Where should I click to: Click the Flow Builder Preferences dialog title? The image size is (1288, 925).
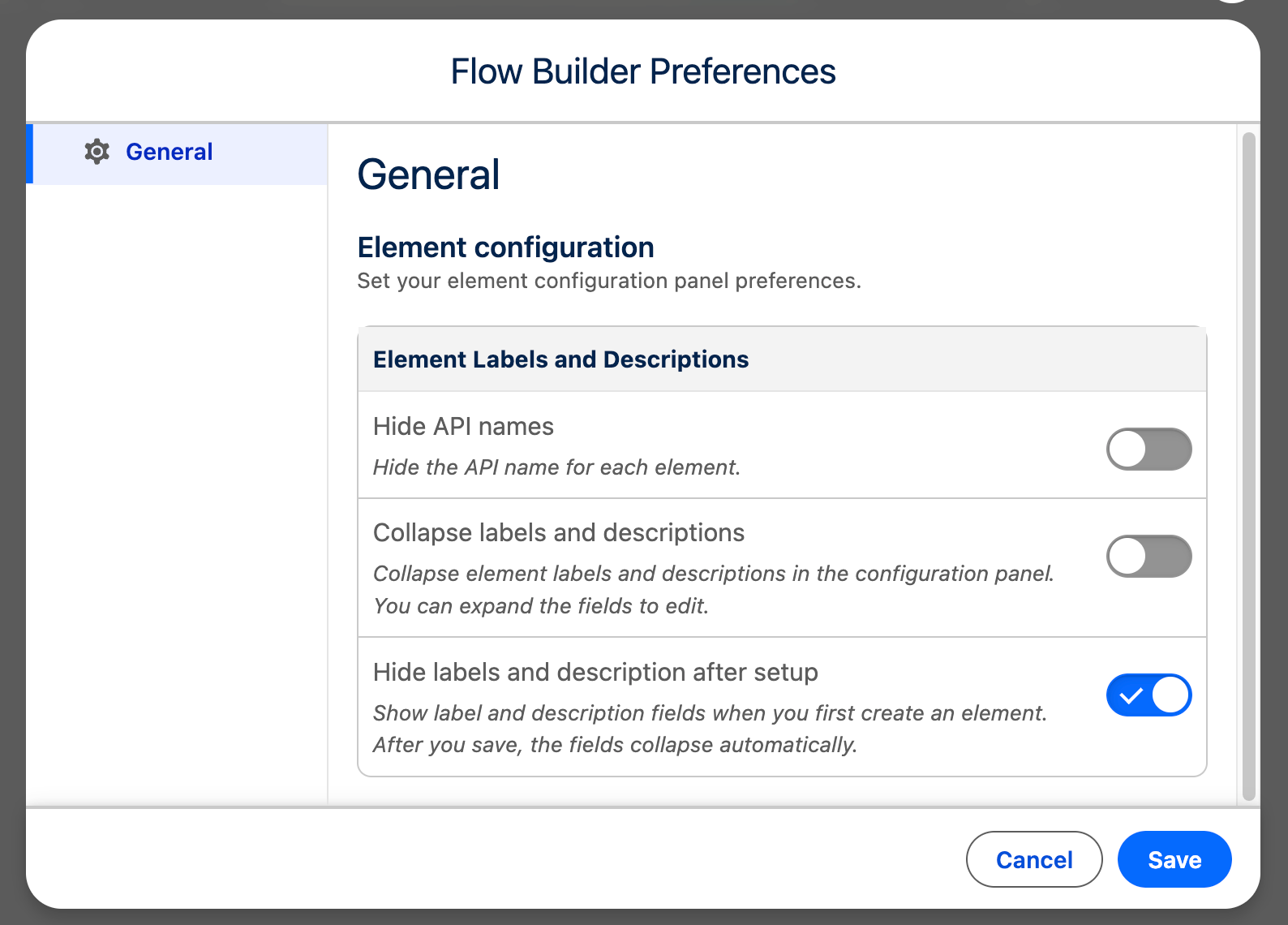[x=643, y=71]
